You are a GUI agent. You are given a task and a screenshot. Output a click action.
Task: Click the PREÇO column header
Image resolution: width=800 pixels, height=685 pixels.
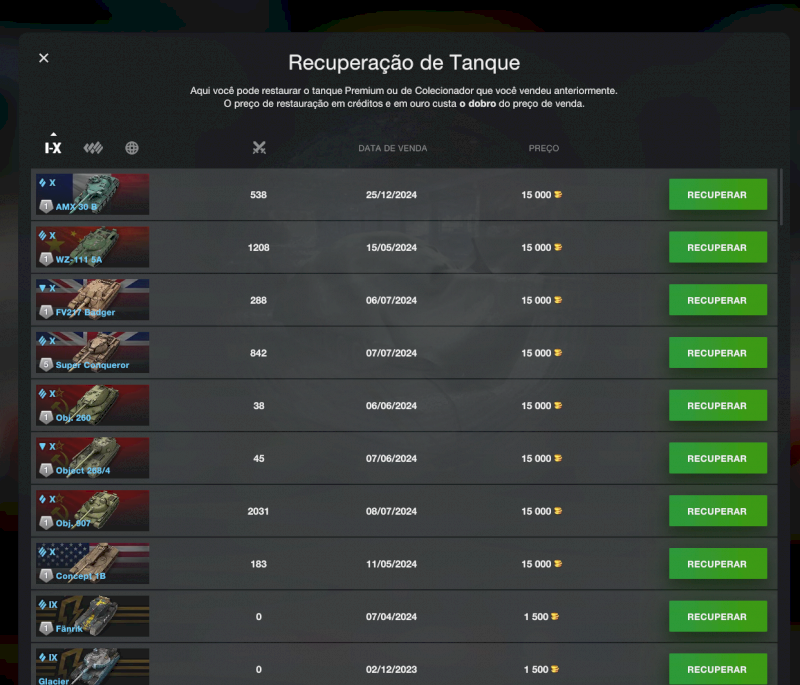click(x=544, y=148)
